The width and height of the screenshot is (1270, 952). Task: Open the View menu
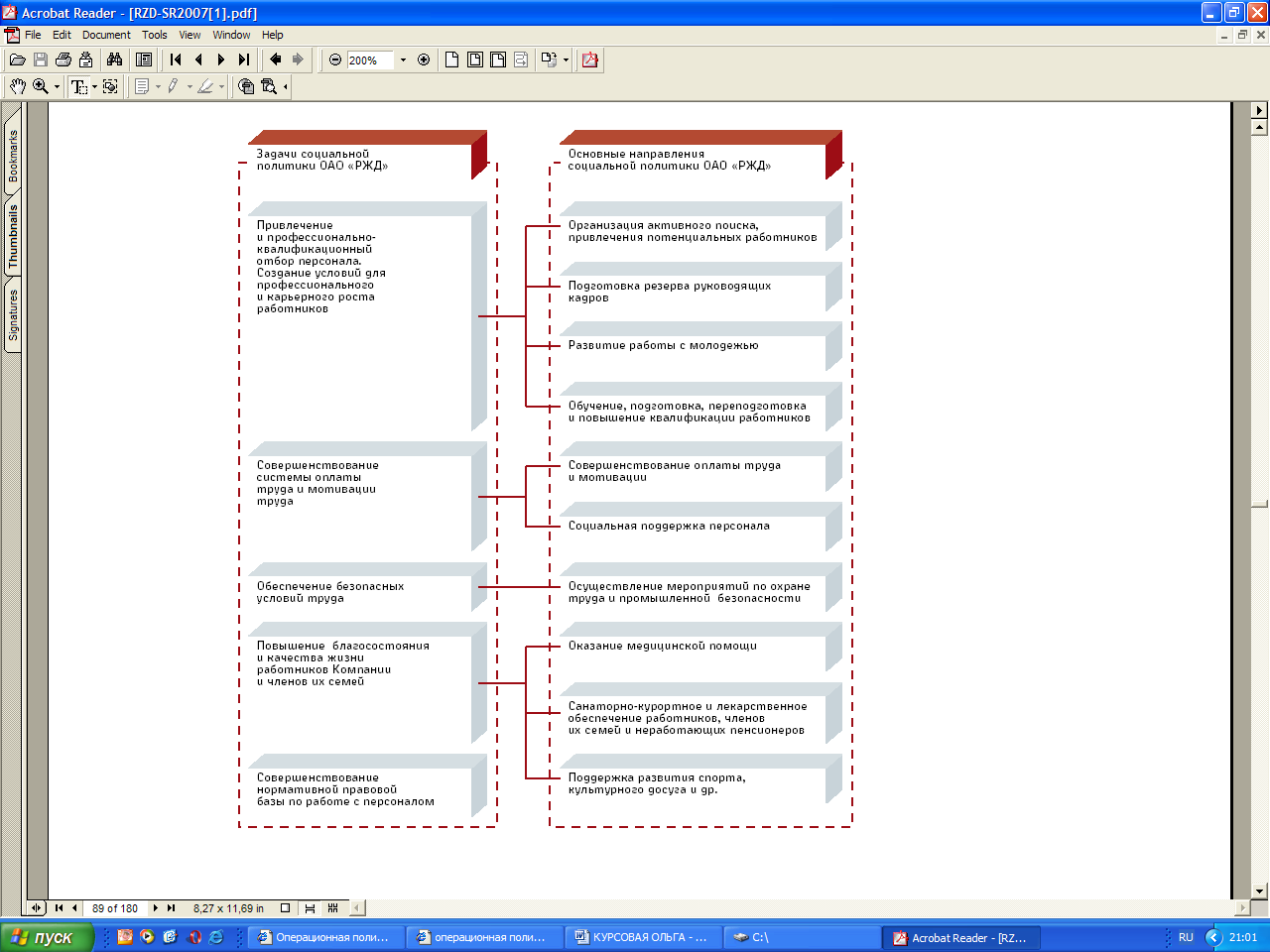(x=190, y=35)
